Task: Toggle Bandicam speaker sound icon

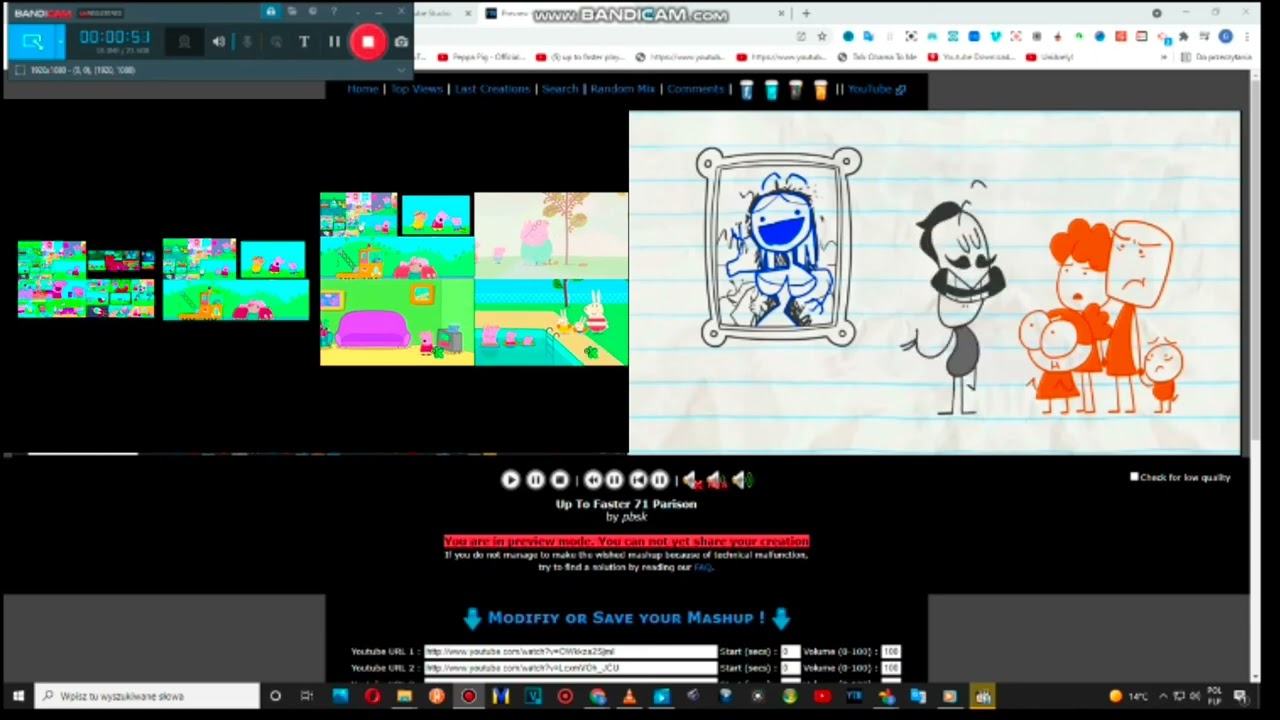Action: click(218, 42)
